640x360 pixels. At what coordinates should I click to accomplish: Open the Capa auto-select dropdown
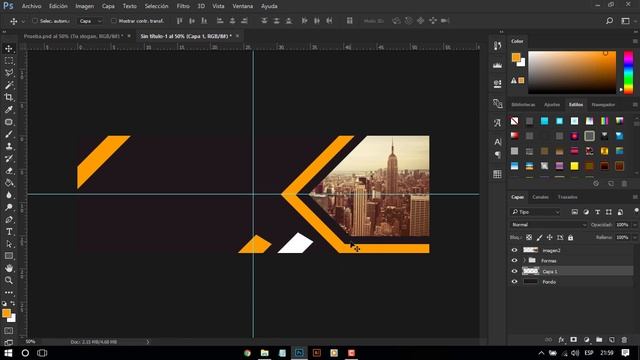pos(90,21)
